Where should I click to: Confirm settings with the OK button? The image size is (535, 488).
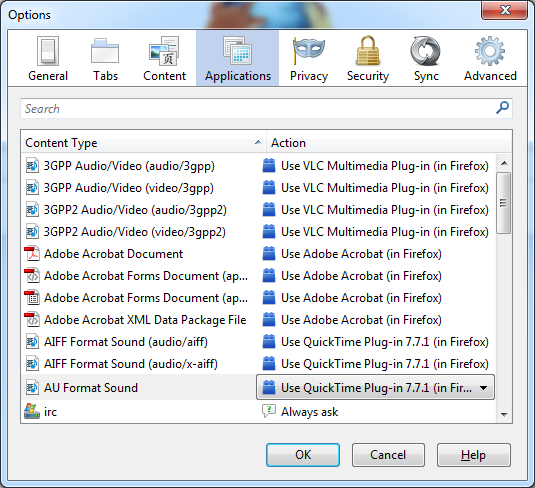303,455
